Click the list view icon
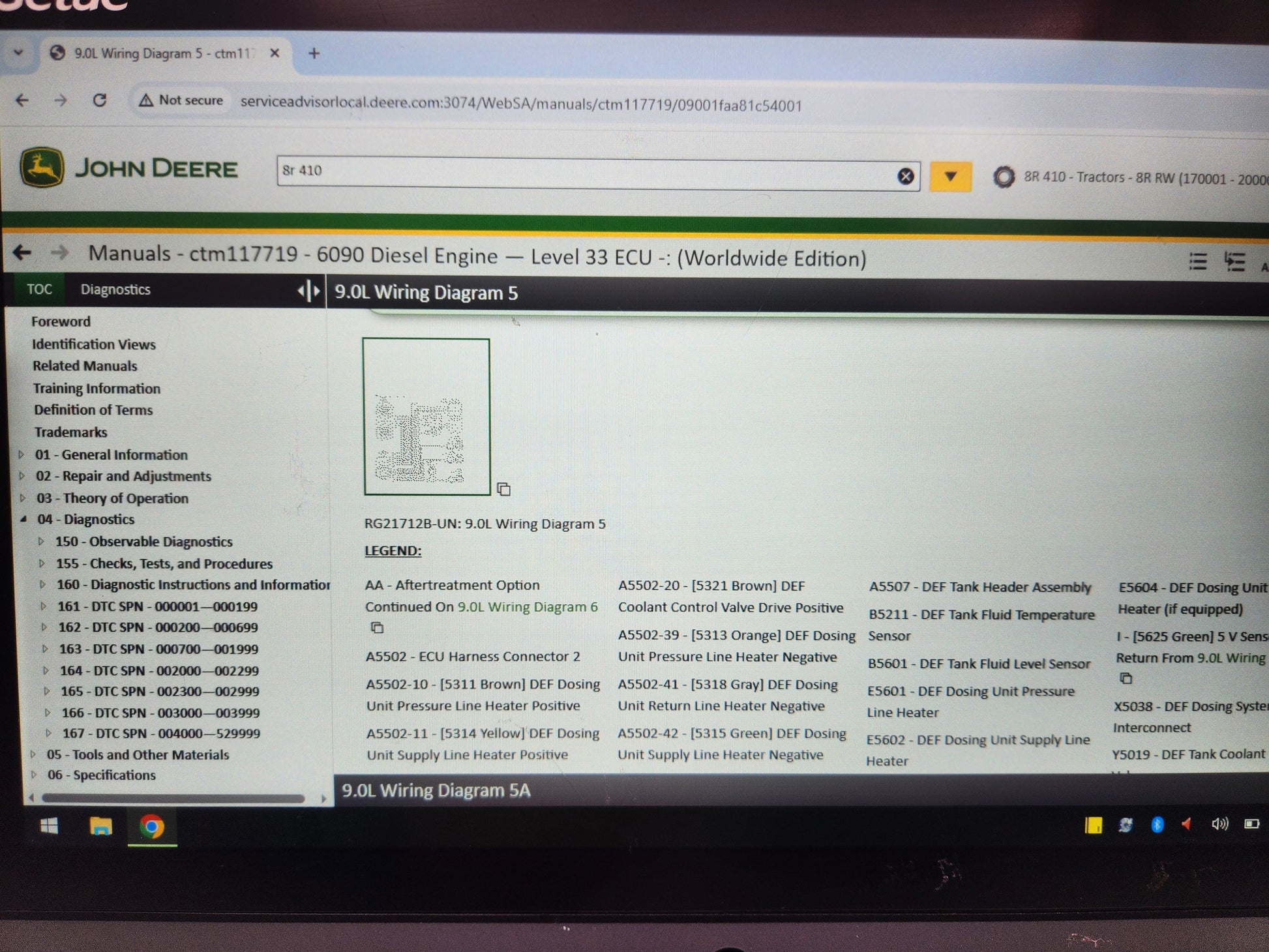 pos(1197,261)
